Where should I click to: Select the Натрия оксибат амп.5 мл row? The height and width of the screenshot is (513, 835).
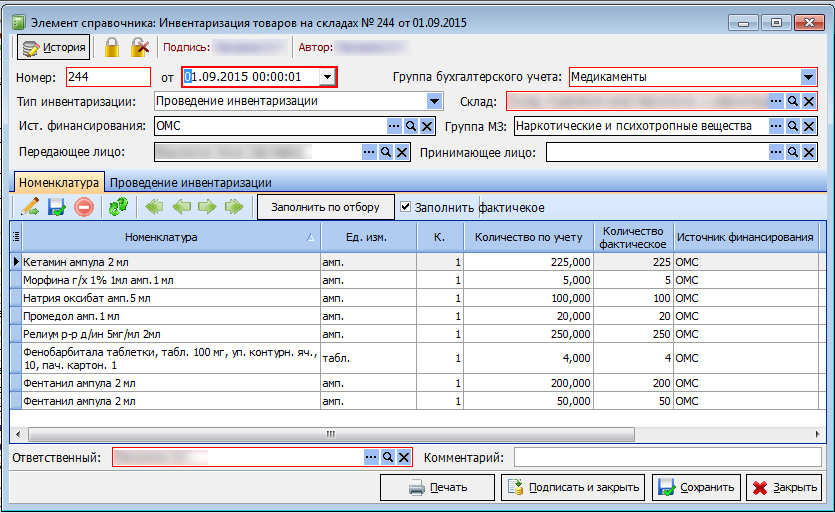click(414, 298)
